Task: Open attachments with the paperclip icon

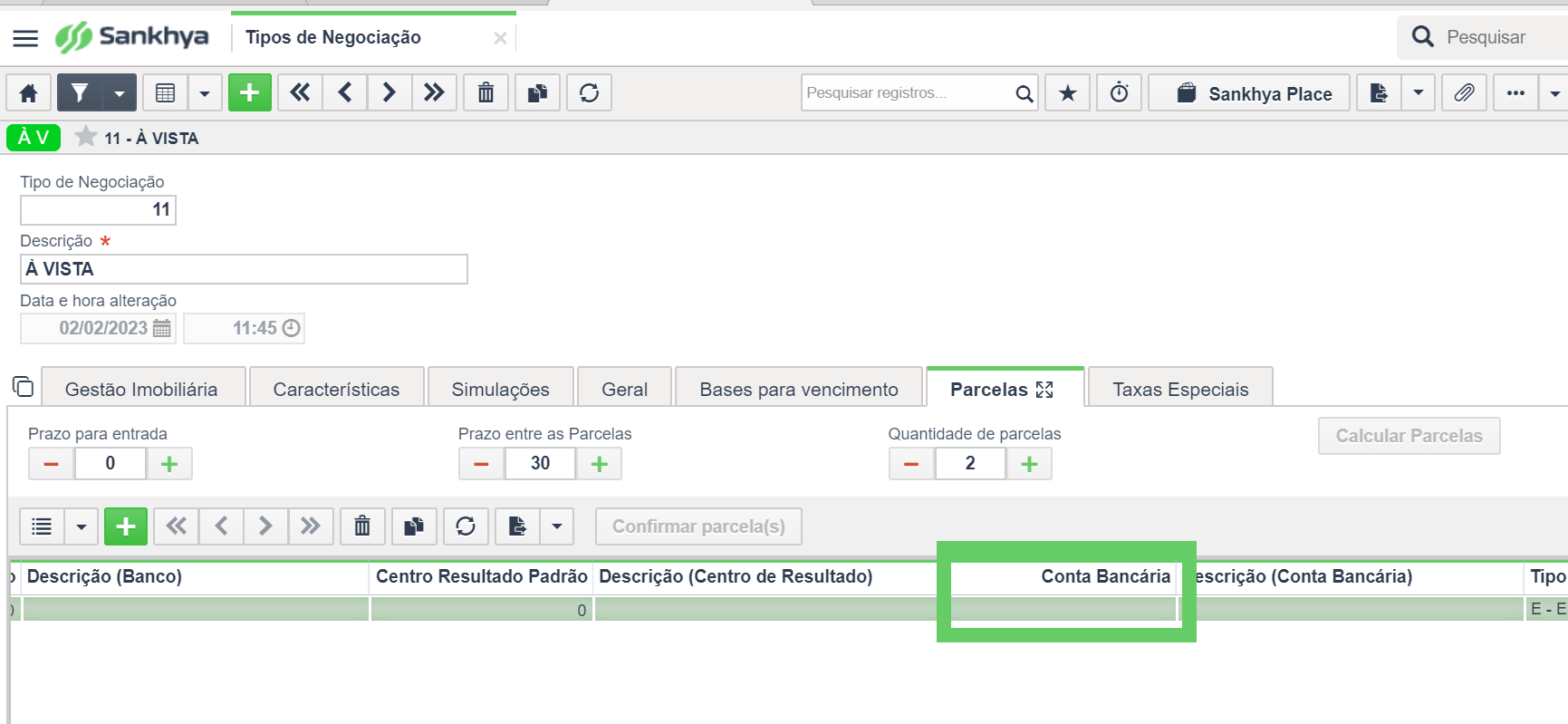Action: (1465, 92)
